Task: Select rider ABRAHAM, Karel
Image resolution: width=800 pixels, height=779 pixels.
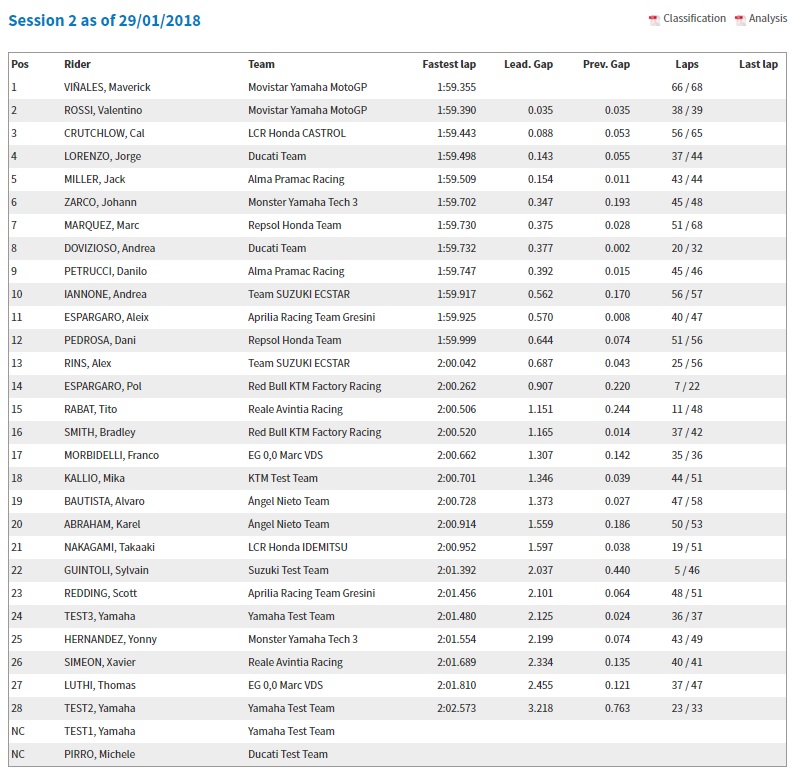Action: click(103, 524)
